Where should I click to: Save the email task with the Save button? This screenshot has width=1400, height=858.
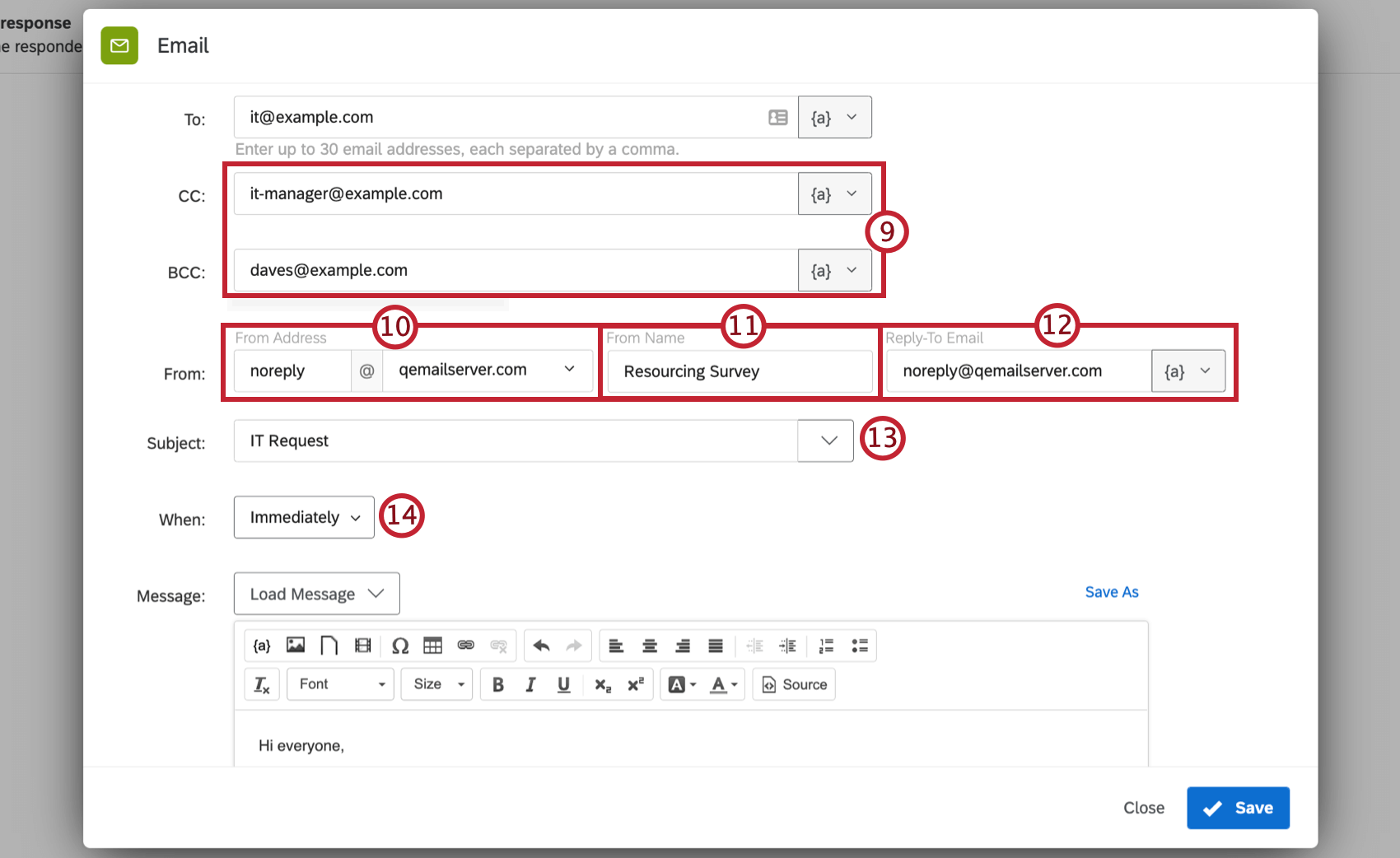pos(1238,808)
